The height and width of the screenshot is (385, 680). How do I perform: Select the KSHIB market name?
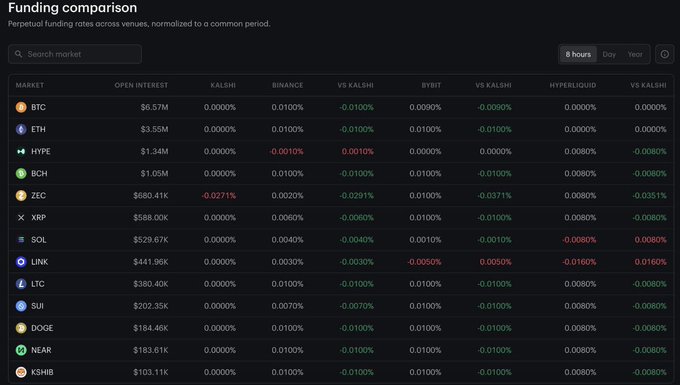point(42,372)
